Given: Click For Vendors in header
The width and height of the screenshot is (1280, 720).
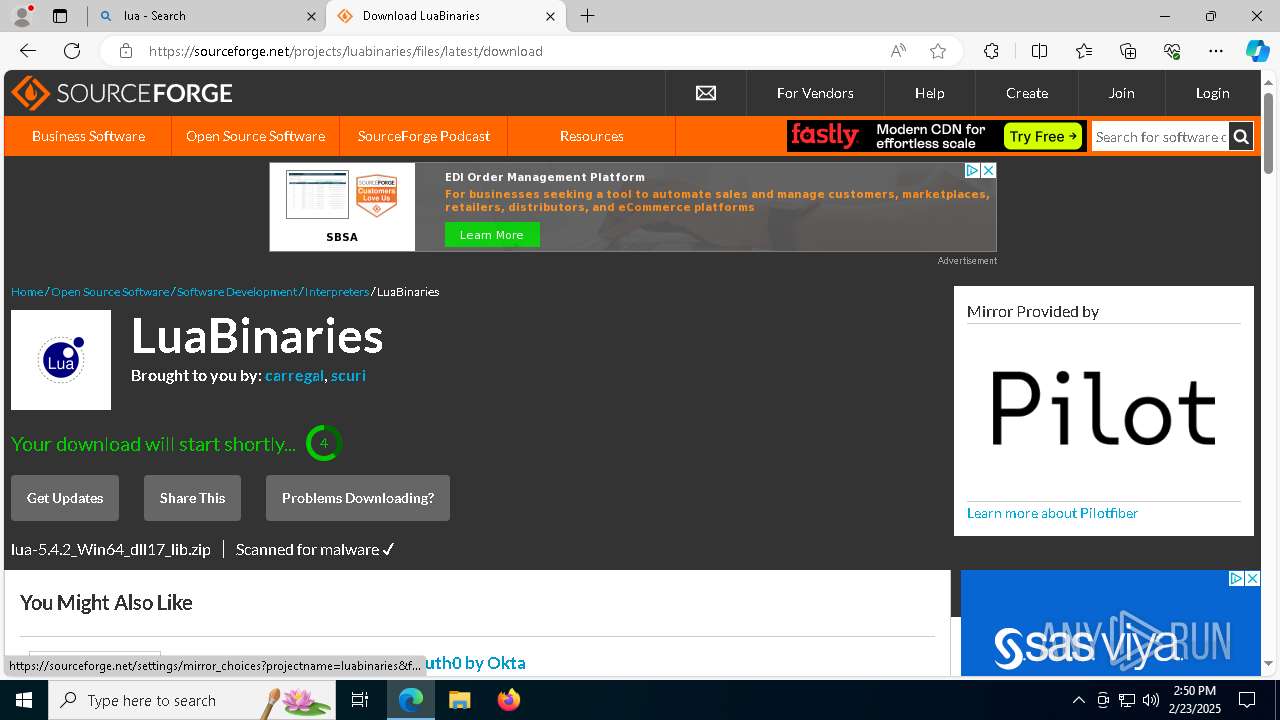Looking at the screenshot, I should point(815,93).
